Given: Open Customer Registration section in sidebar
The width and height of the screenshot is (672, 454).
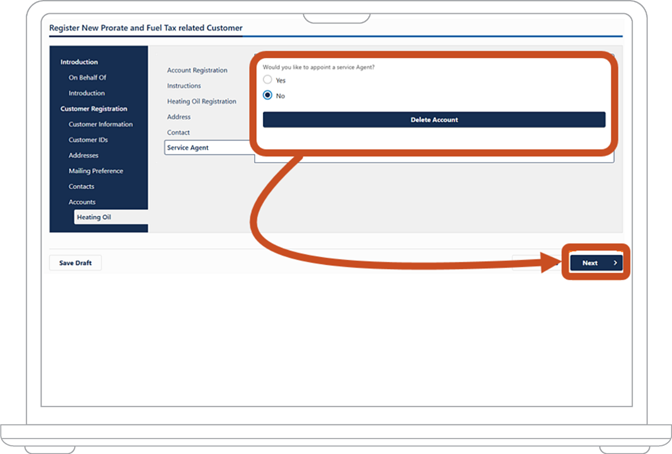Looking at the screenshot, I should click(x=94, y=109).
